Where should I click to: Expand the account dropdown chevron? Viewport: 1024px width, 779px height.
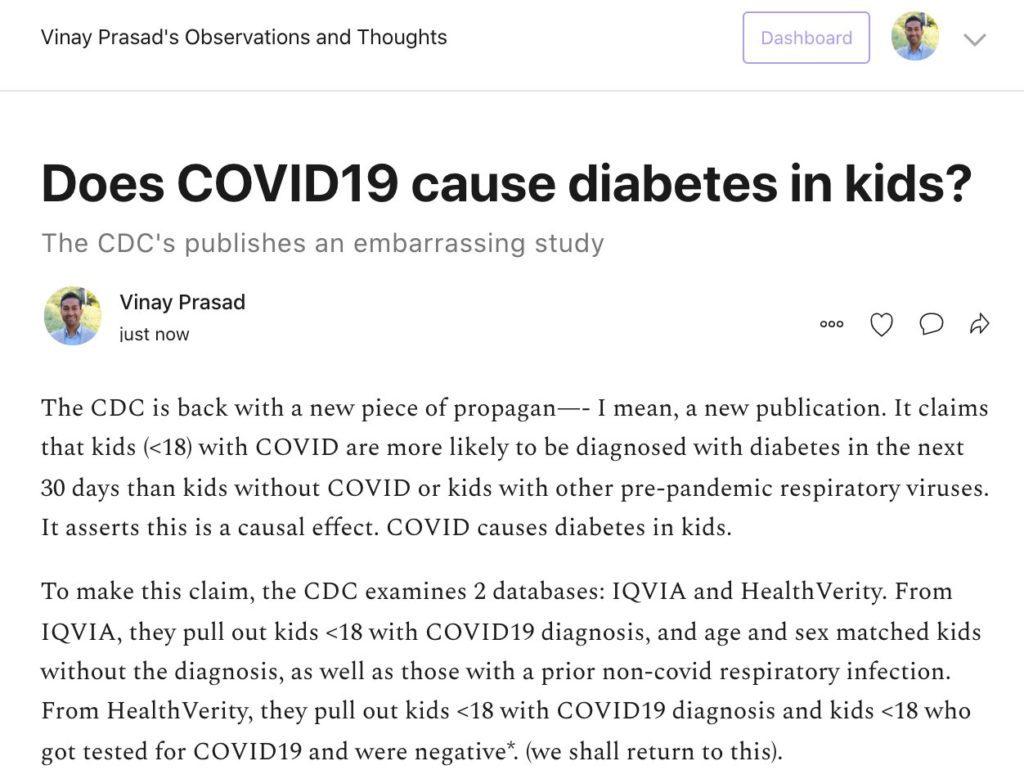(x=974, y=40)
